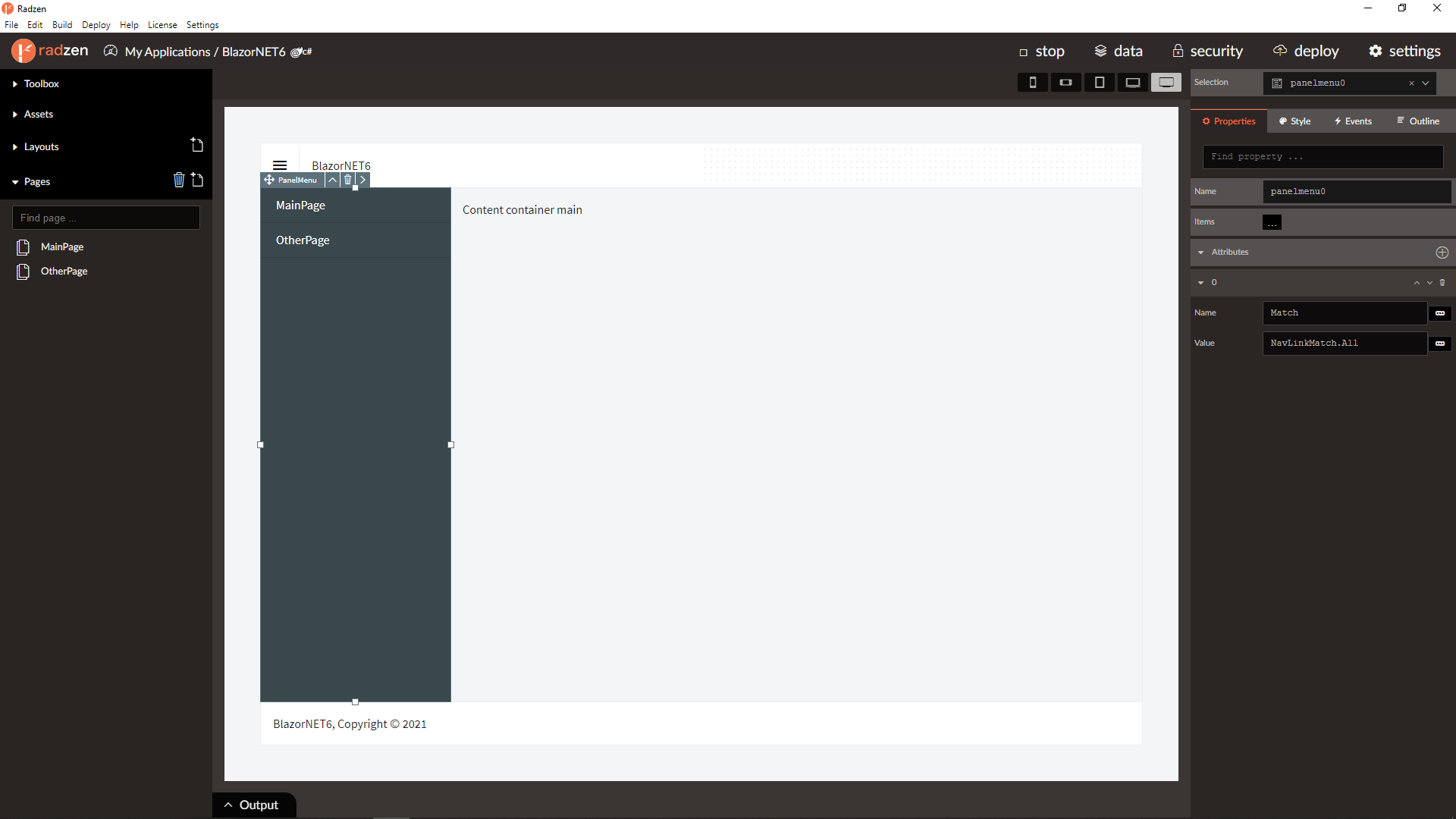Collapse attribute item 0
The width and height of the screenshot is (1456, 819).
1201,282
